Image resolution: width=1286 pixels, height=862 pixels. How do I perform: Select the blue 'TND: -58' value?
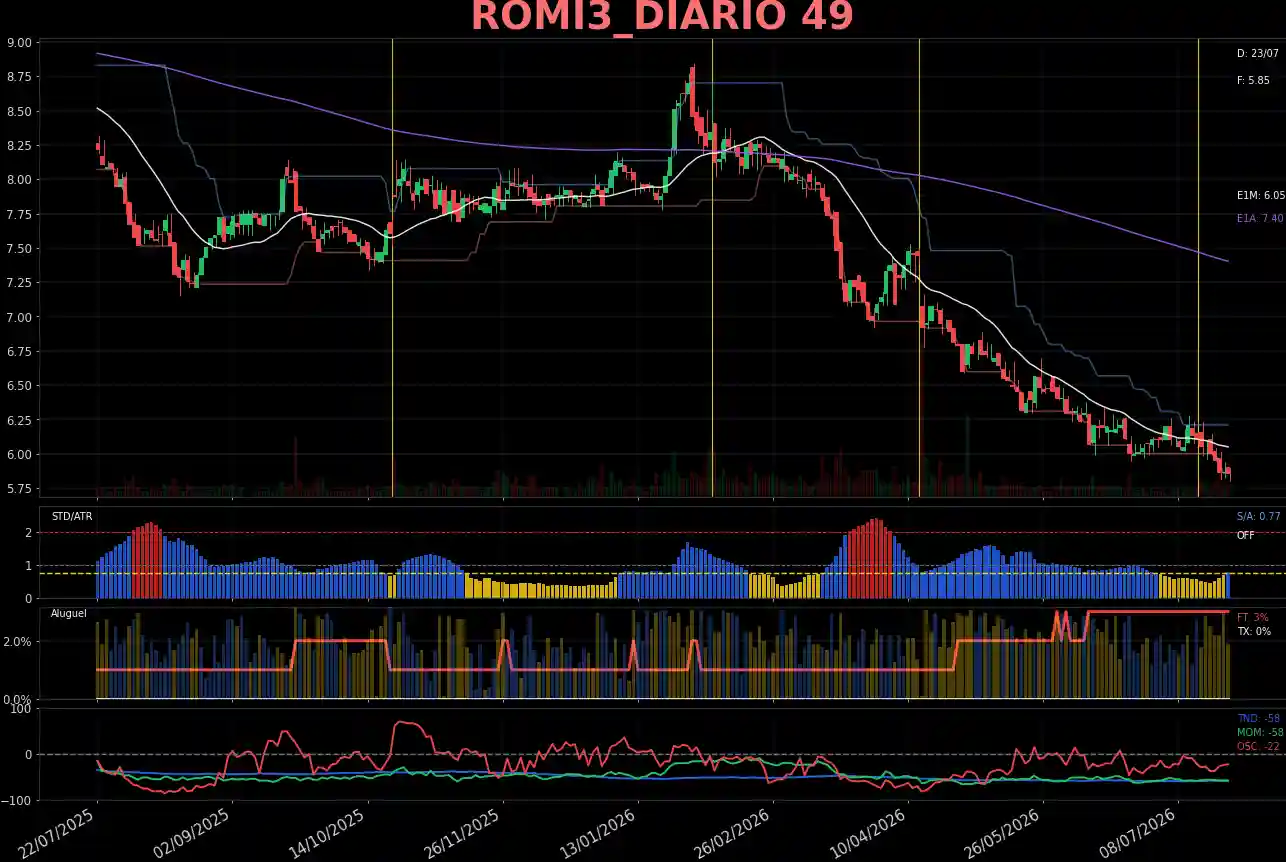coord(1260,718)
